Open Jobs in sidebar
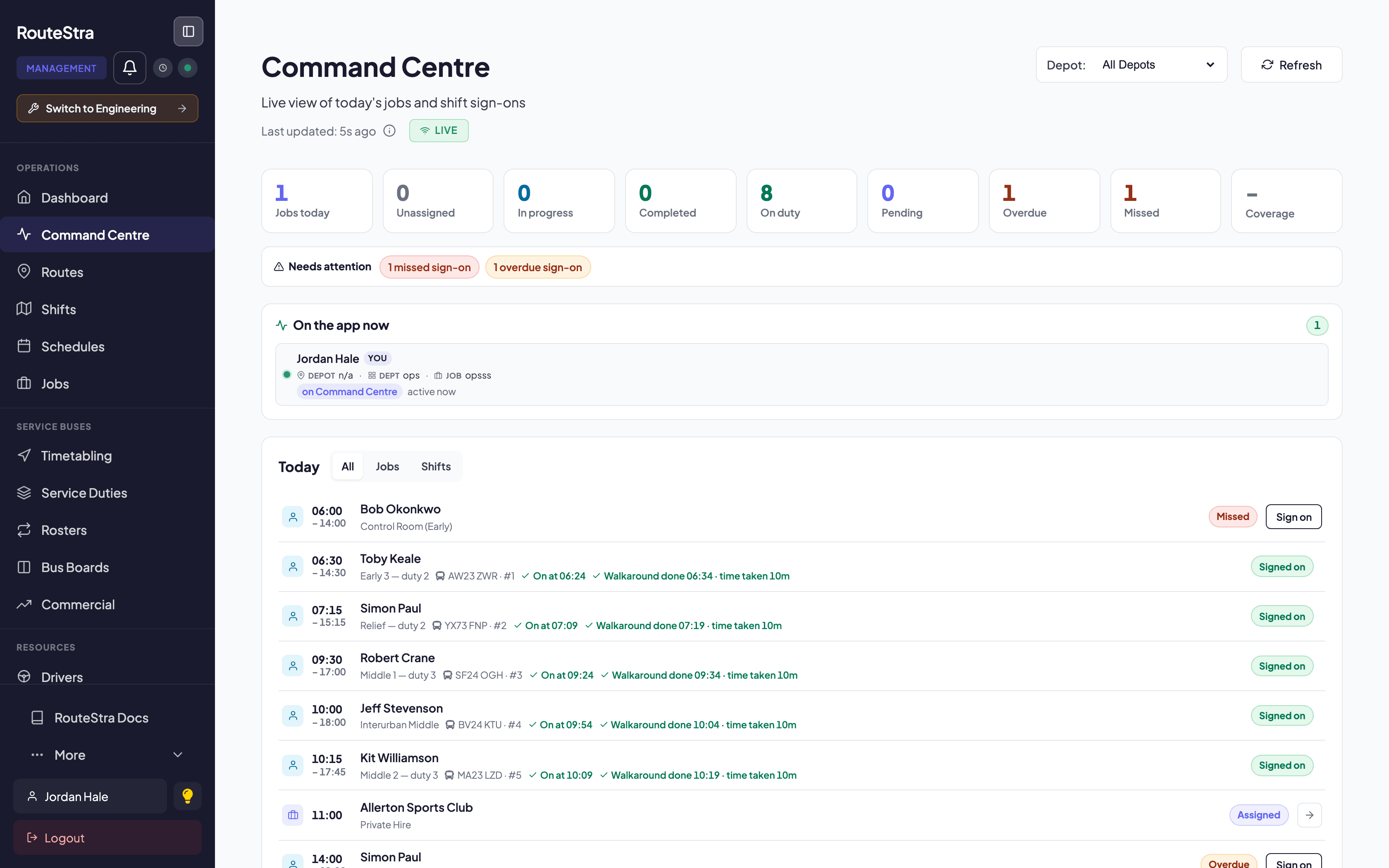1389x868 pixels. [107, 384]
